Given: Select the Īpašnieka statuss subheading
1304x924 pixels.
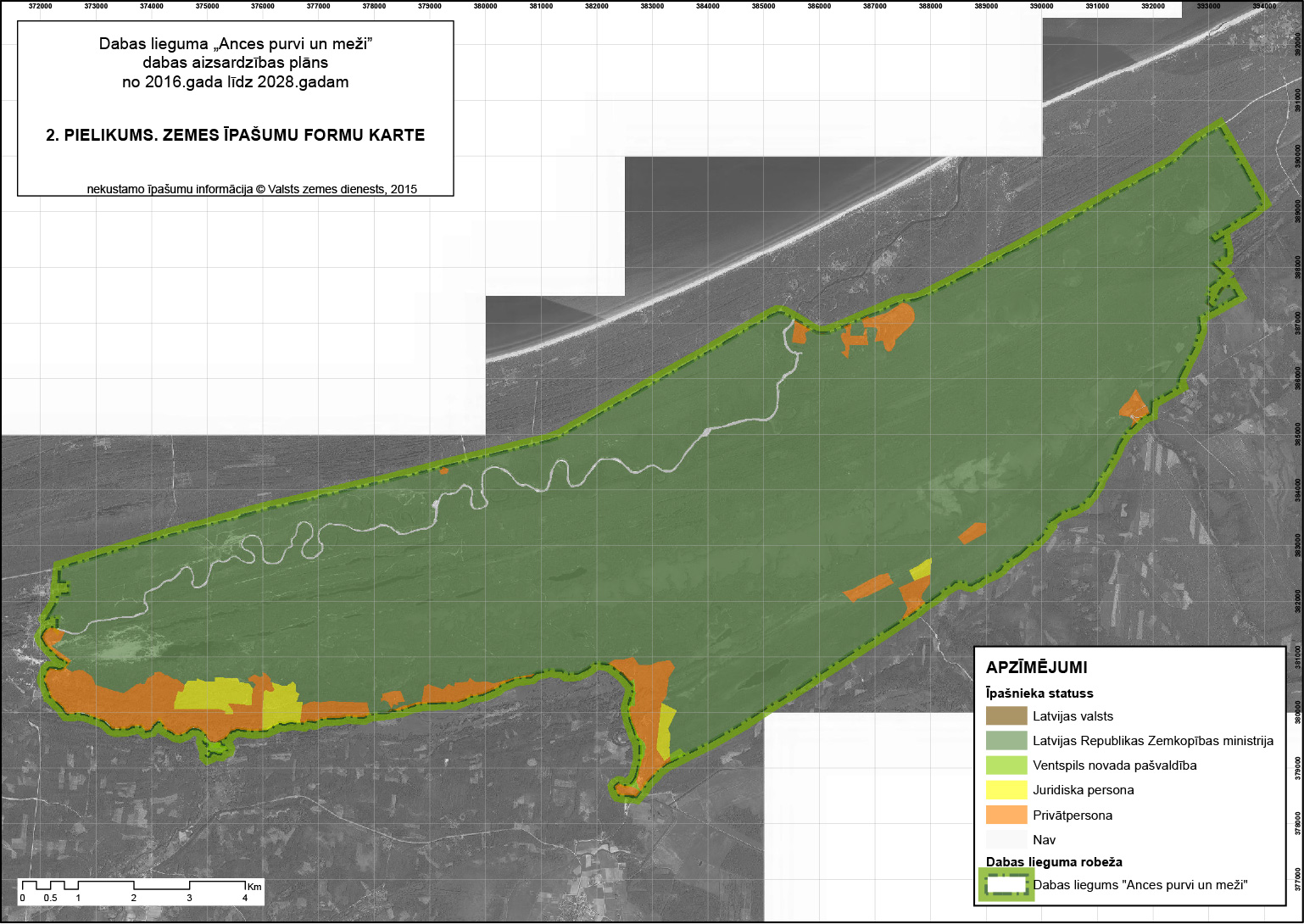Looking at the screenshot, I should coord(1039,693).
